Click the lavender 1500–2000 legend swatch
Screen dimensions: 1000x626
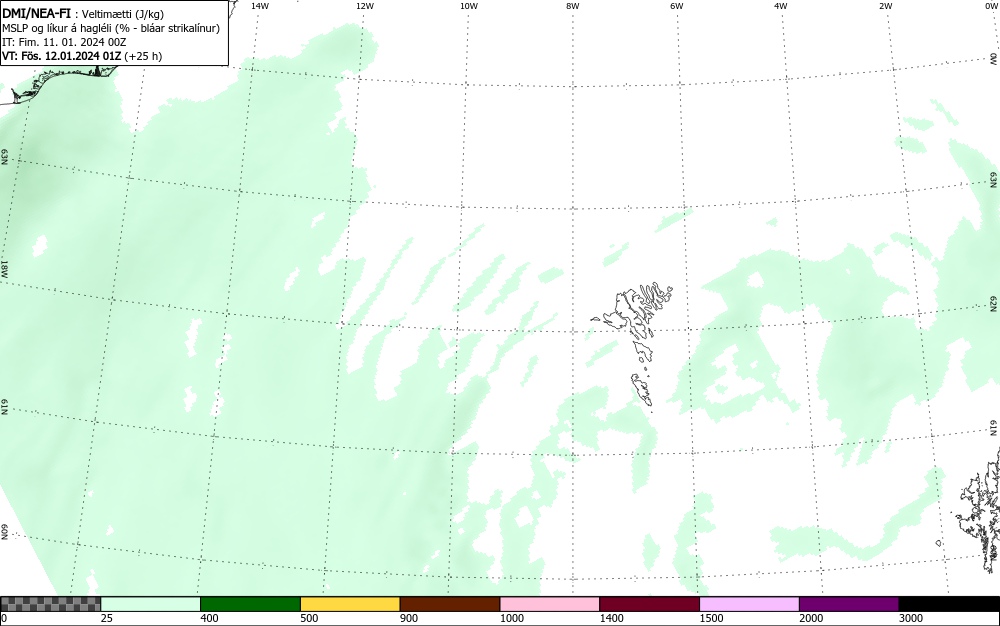click(x=749, y=604)
